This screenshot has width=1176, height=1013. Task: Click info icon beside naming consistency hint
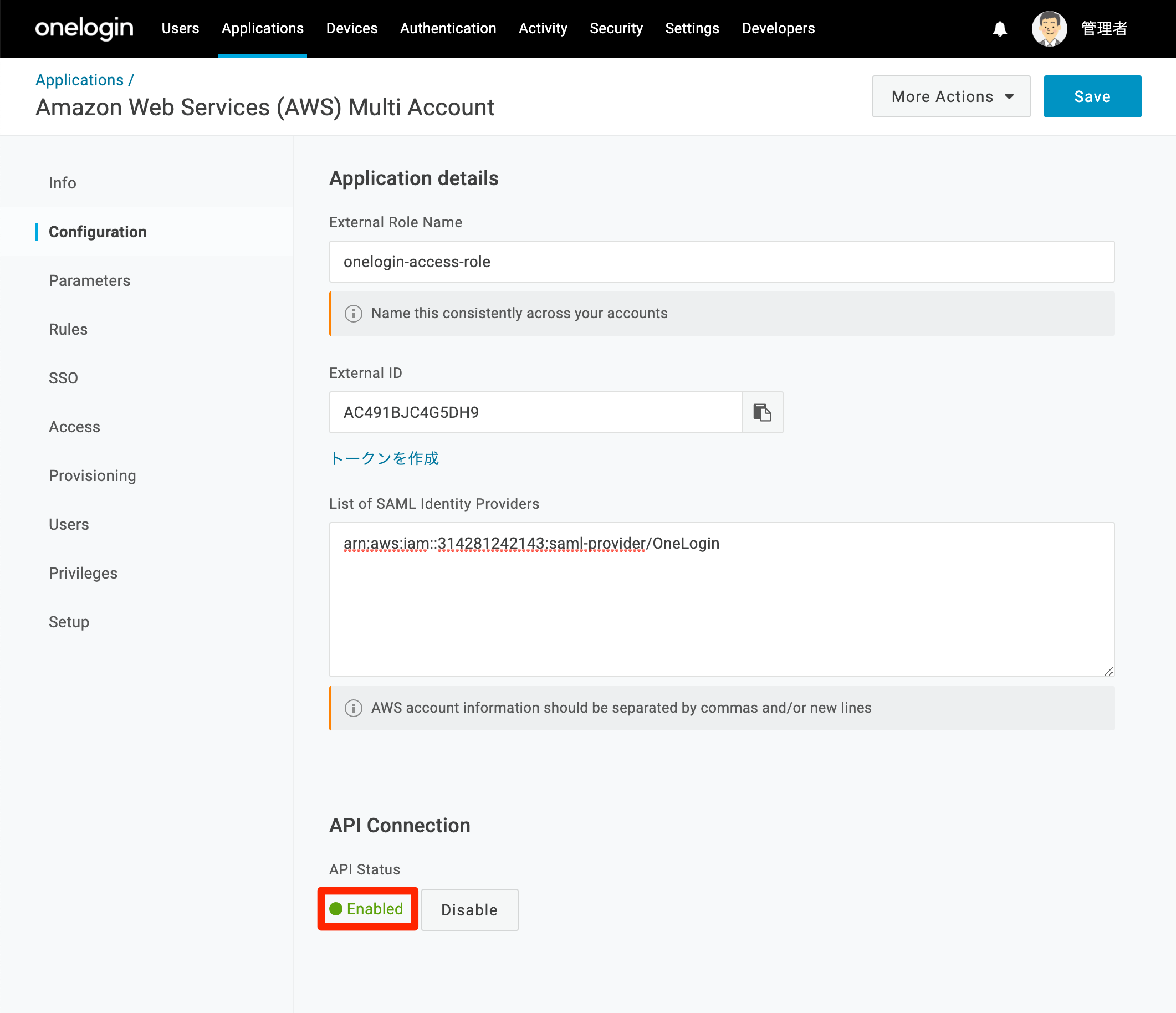354,313
